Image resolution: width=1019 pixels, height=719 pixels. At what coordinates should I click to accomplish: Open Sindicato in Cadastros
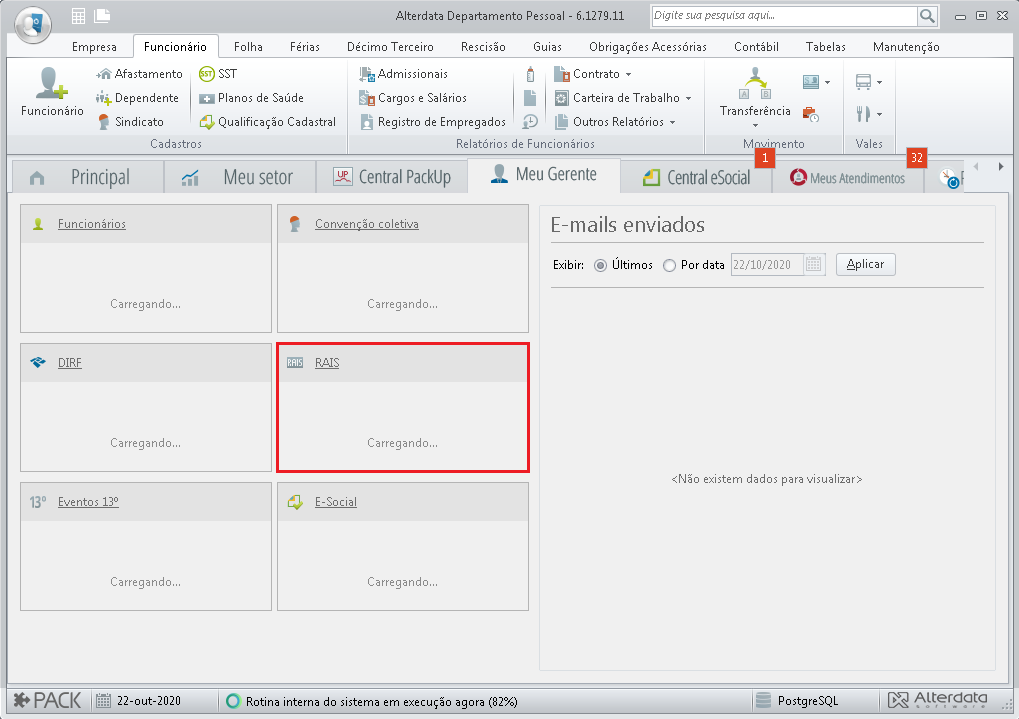tap(130, 122)
